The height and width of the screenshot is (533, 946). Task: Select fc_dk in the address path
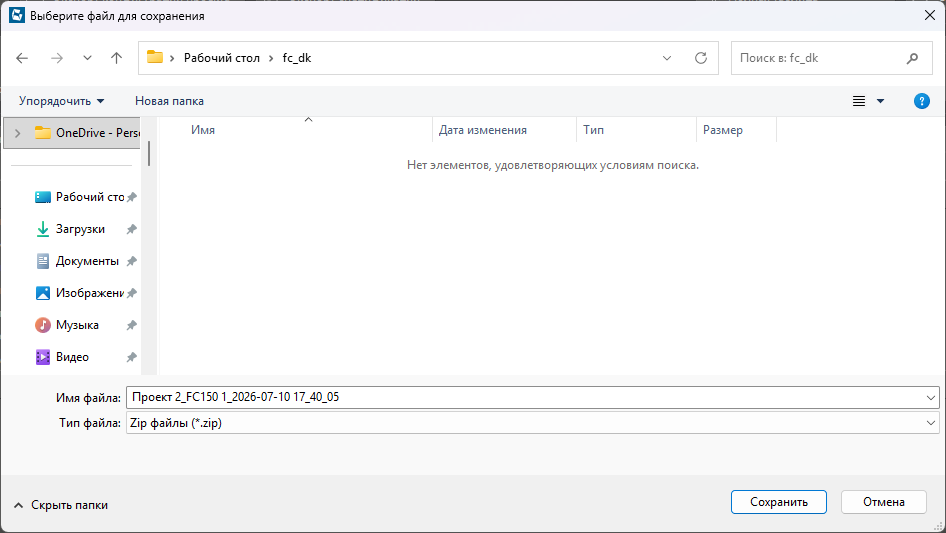(297, 58)
